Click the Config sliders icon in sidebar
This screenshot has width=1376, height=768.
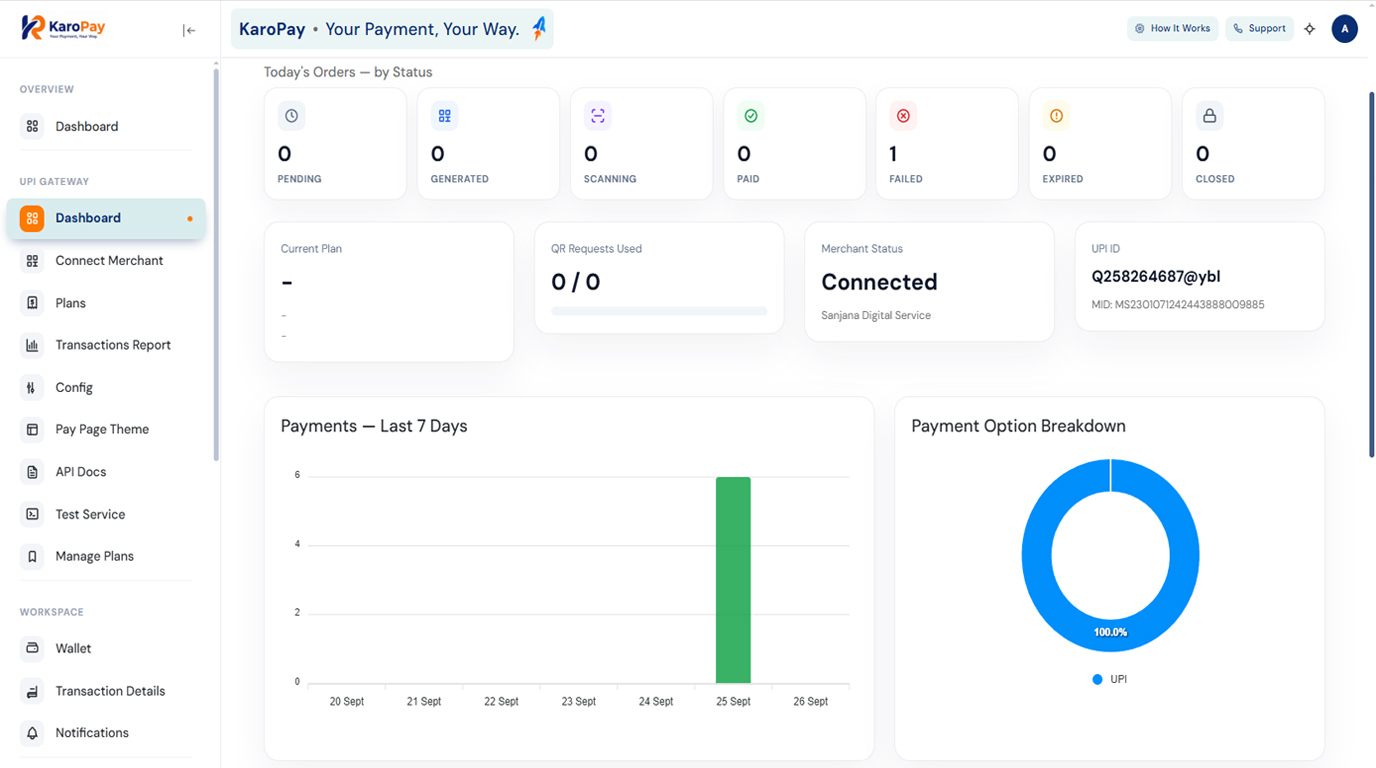pos(33,388)
